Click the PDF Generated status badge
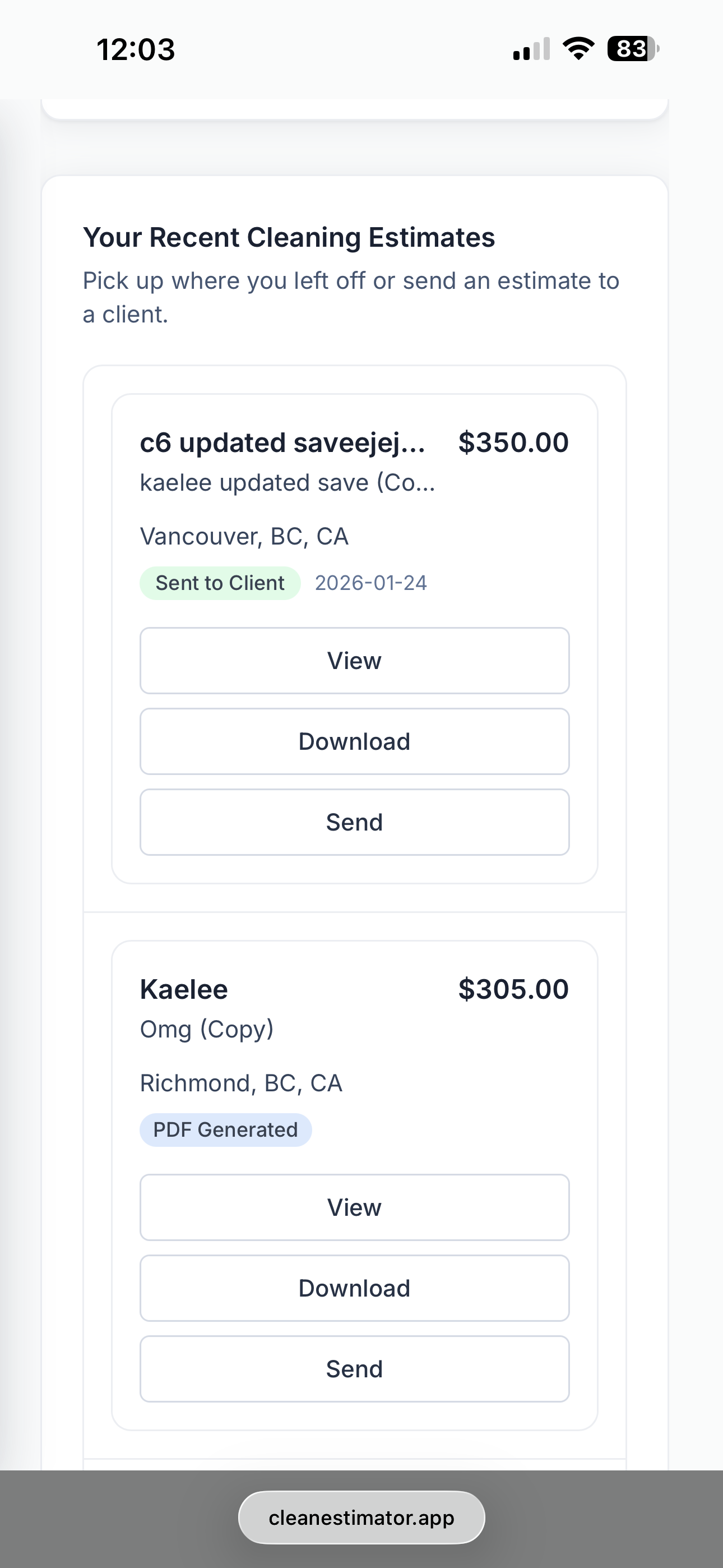The image size is (723, 1568). pyautogui.click(x=225, y=1130)
